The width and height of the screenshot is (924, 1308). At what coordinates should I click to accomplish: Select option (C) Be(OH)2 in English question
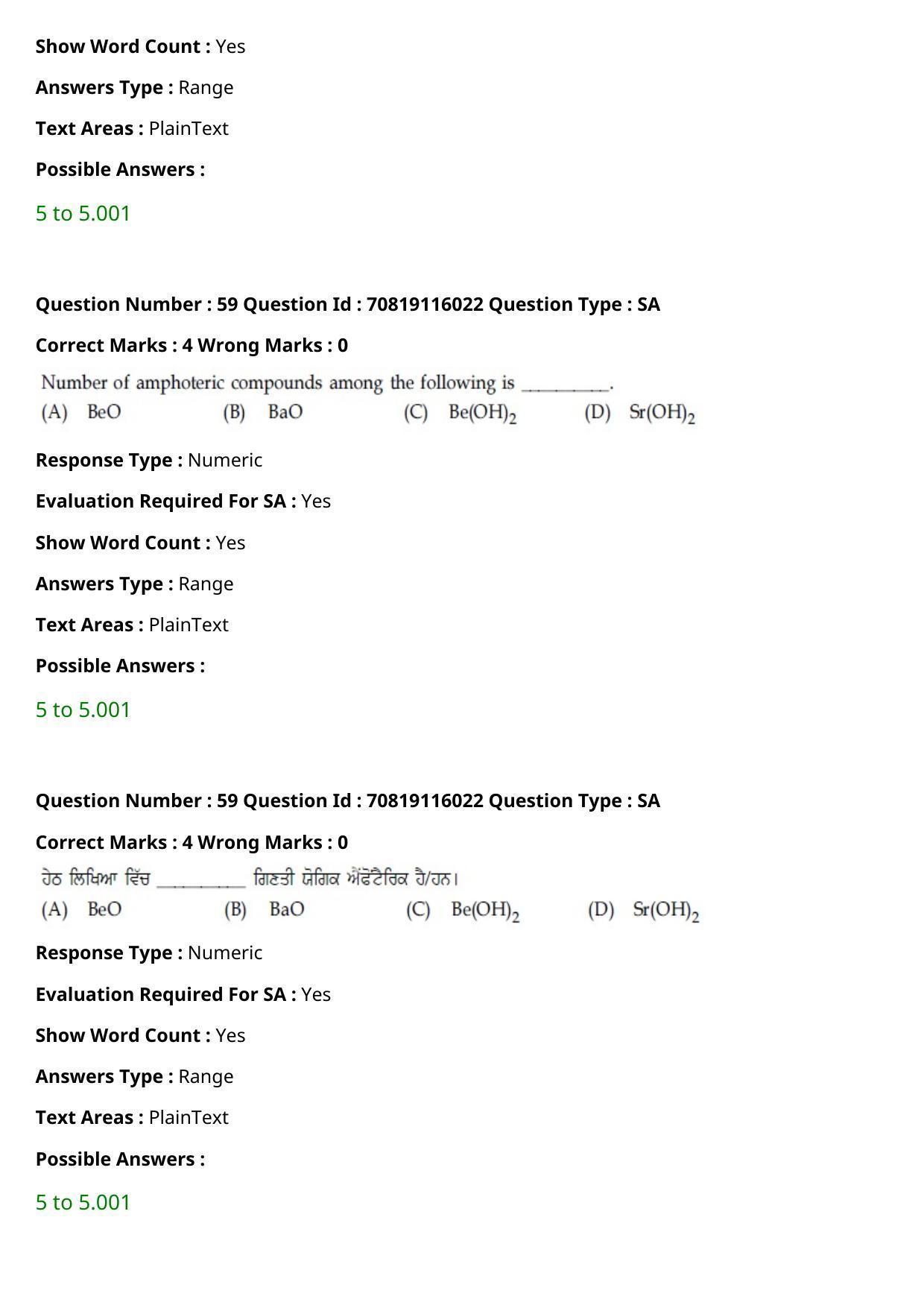pos(461,414)
